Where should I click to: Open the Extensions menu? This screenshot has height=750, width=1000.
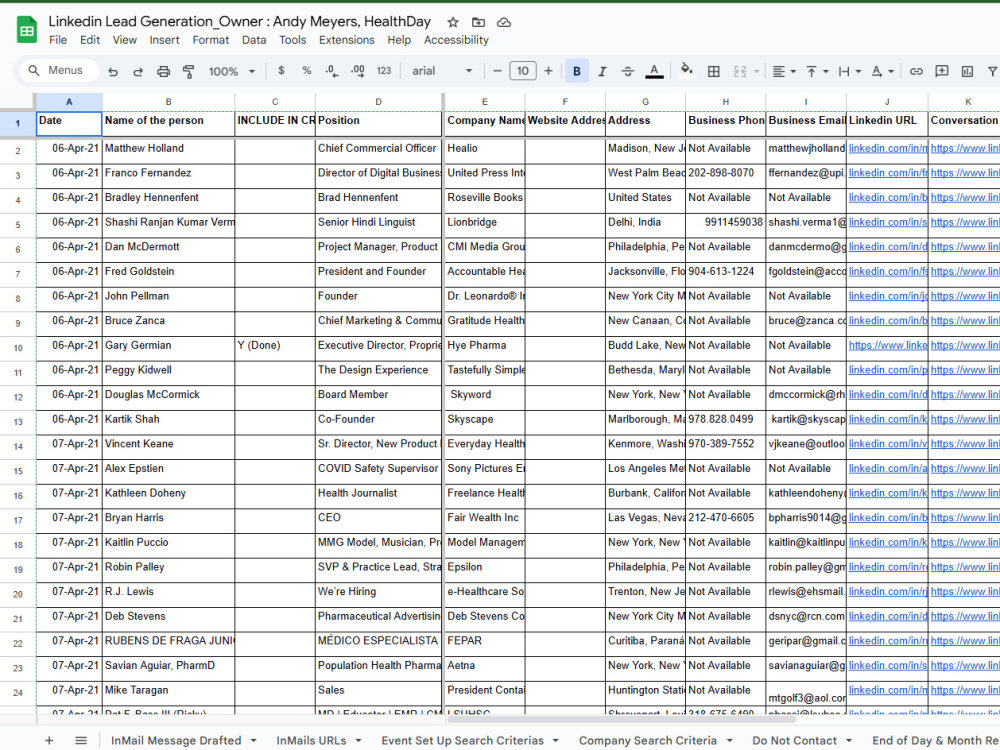point(347,40)
